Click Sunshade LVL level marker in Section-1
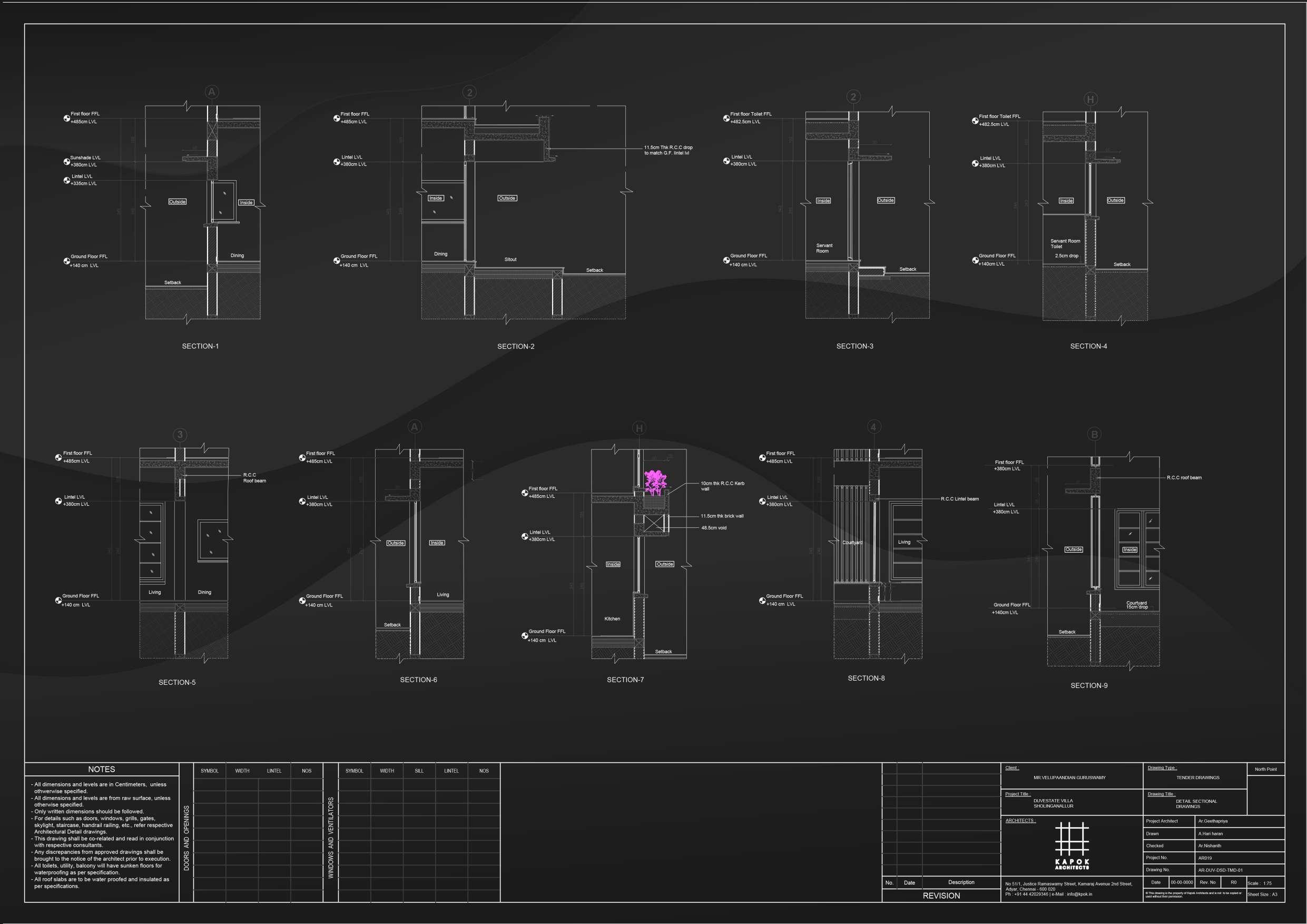 pyautogui.click(x=66, y=162)
